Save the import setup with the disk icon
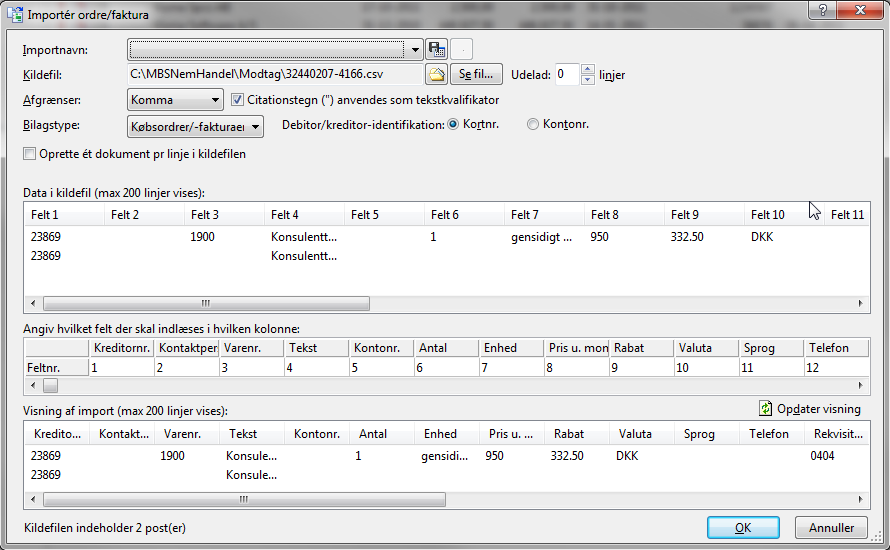Screen dimensions: 890x550 [x=436, y=50]
